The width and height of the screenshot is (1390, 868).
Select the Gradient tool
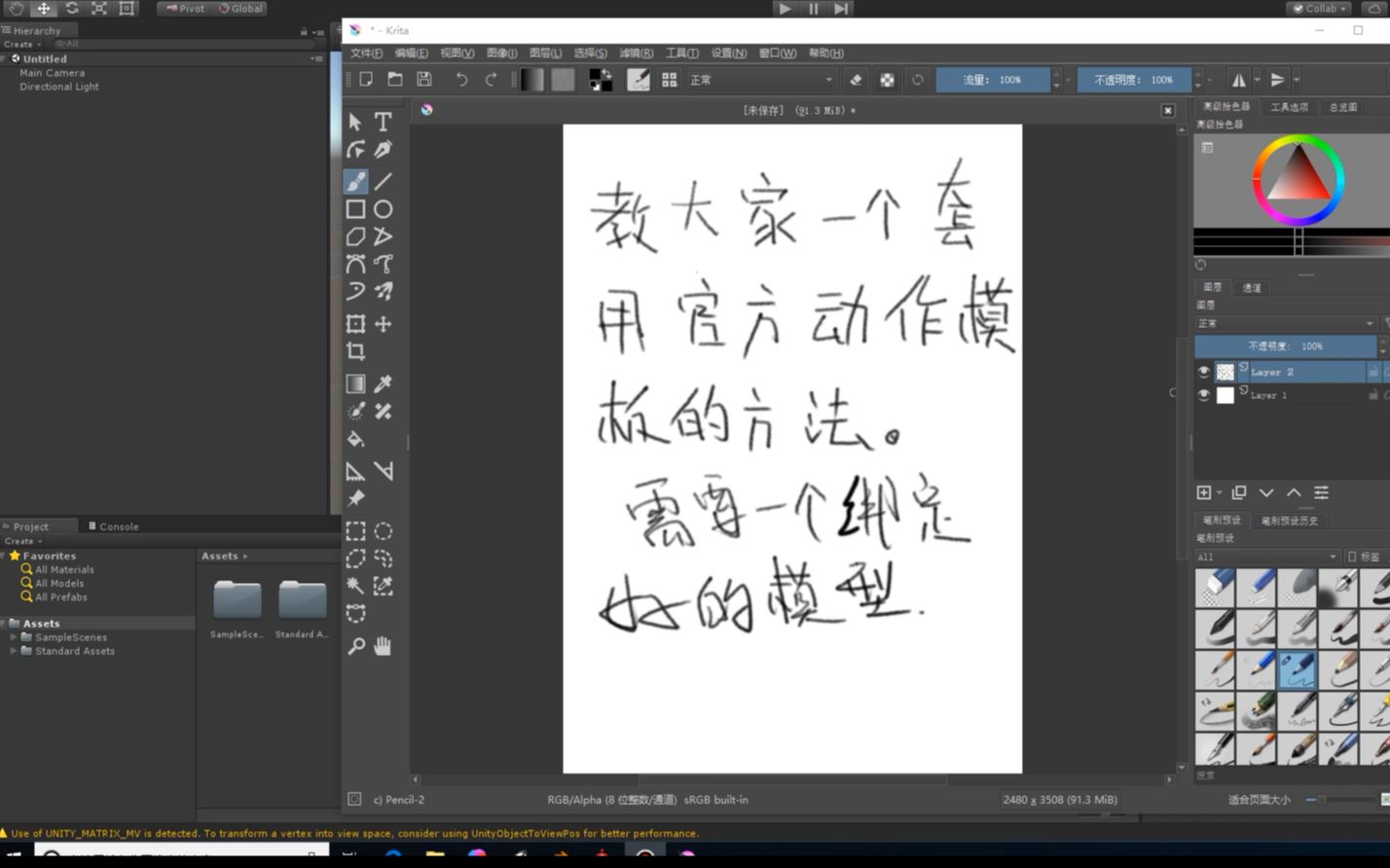click(x=355, y=383)
